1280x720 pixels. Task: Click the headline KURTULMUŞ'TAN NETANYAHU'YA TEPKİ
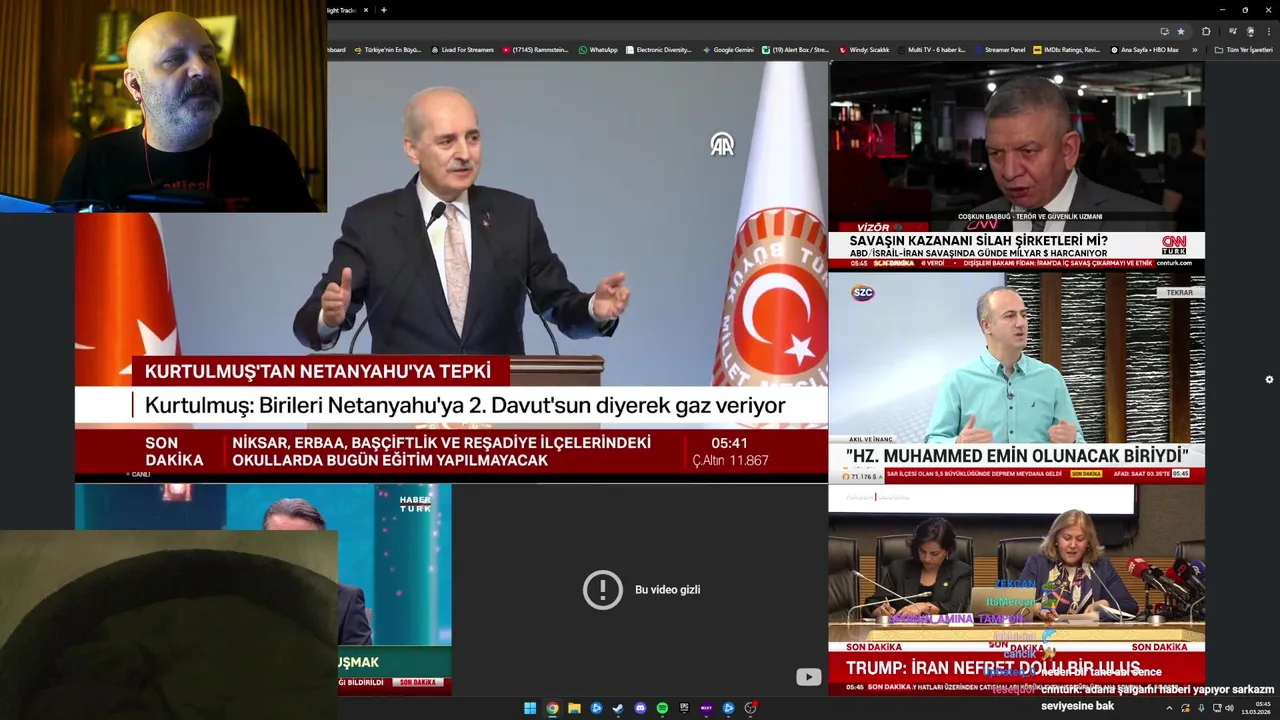(x=318, y=371)
